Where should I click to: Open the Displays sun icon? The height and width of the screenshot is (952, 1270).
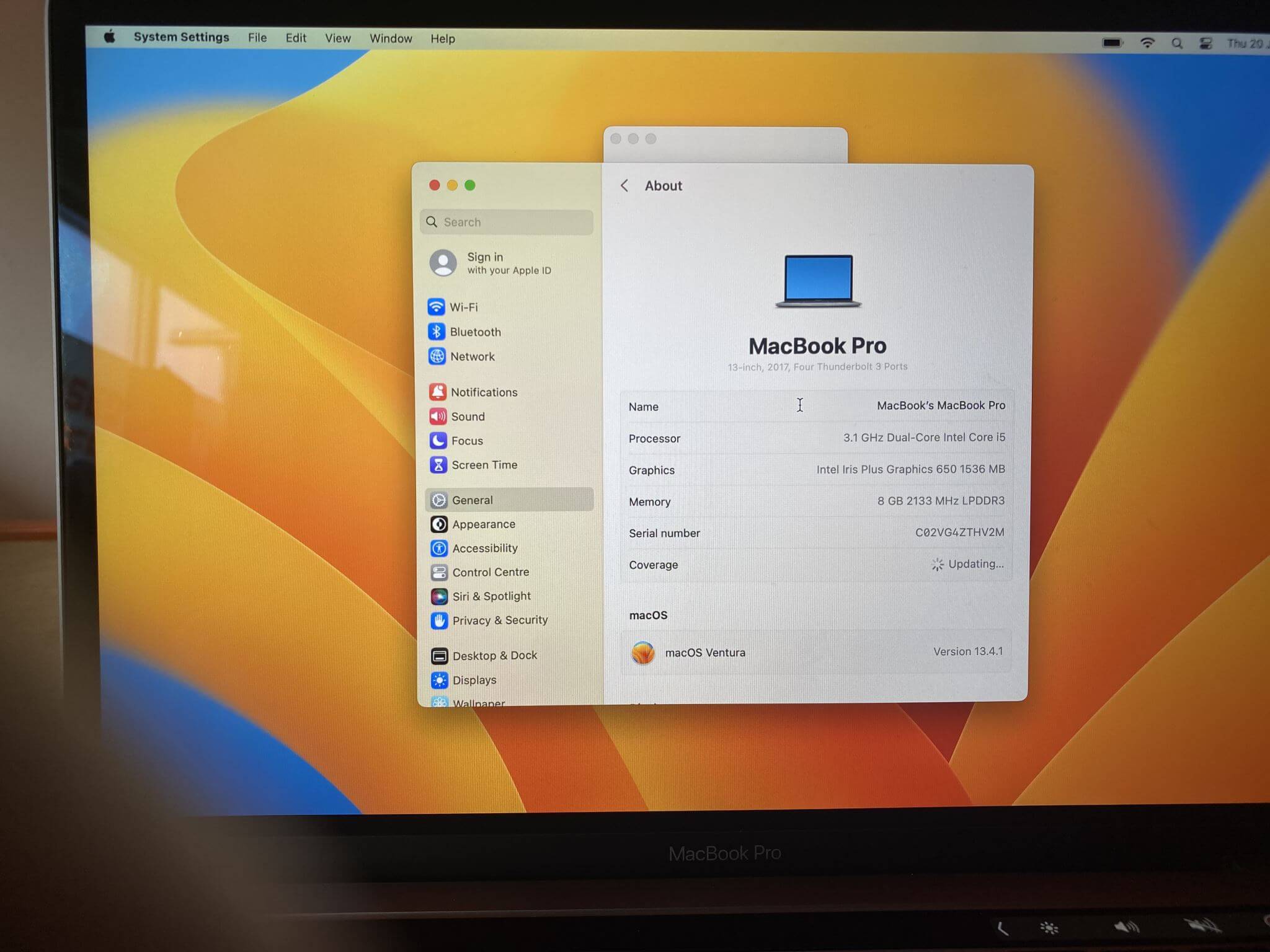tap(439, 680)
